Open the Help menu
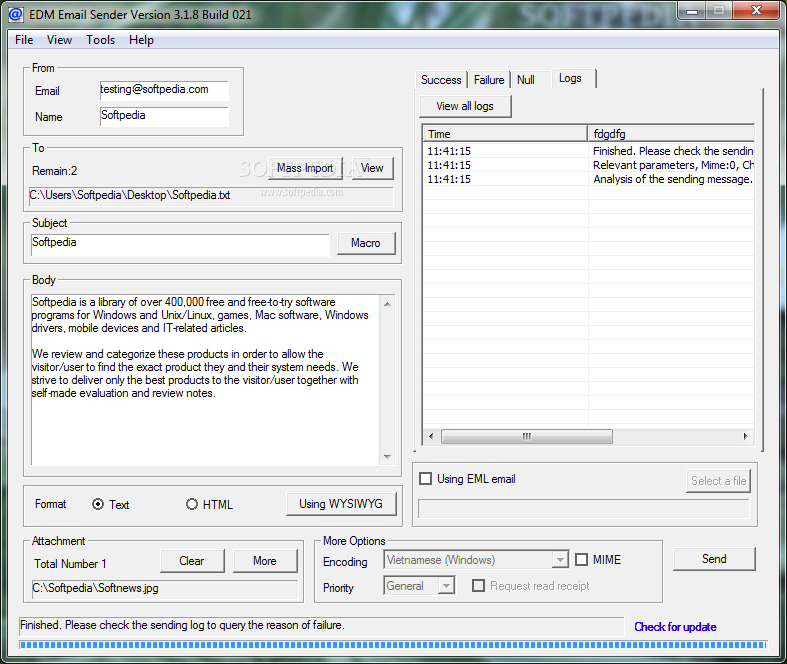The width and height of the screenshot is (787, 664). pos(141,40)
